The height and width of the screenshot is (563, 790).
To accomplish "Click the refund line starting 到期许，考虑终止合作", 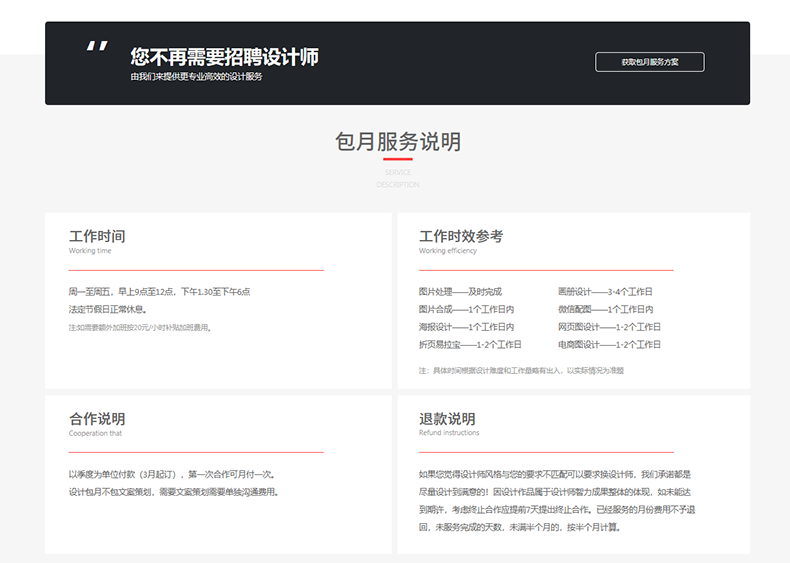I will coord(557,510).
